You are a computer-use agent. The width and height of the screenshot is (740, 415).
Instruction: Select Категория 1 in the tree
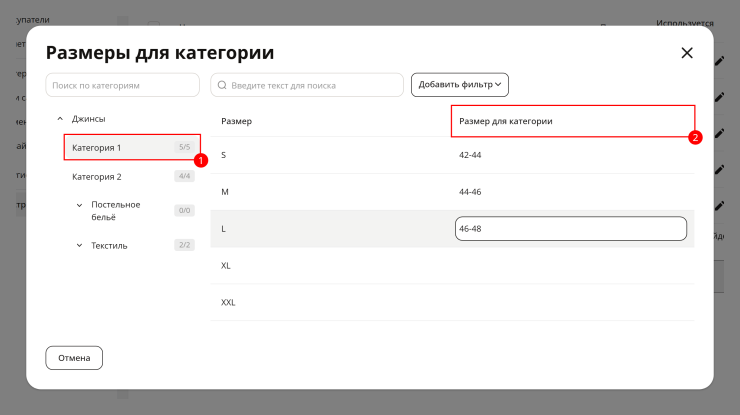tap(132, 147)
